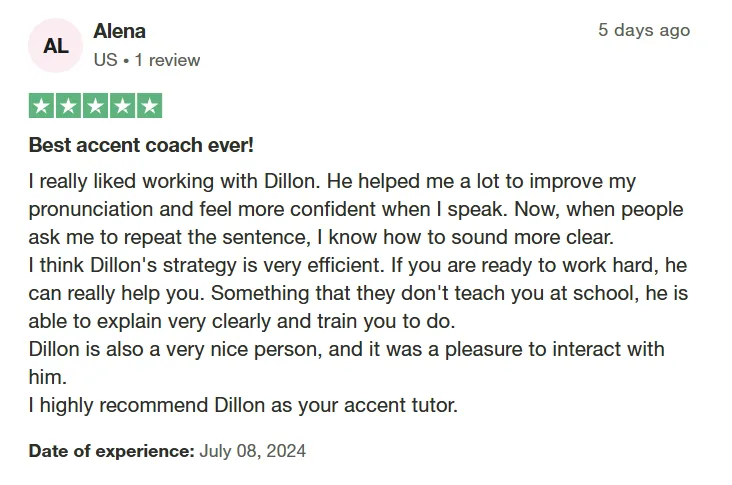Click the first green rating star

coord(42,105)
